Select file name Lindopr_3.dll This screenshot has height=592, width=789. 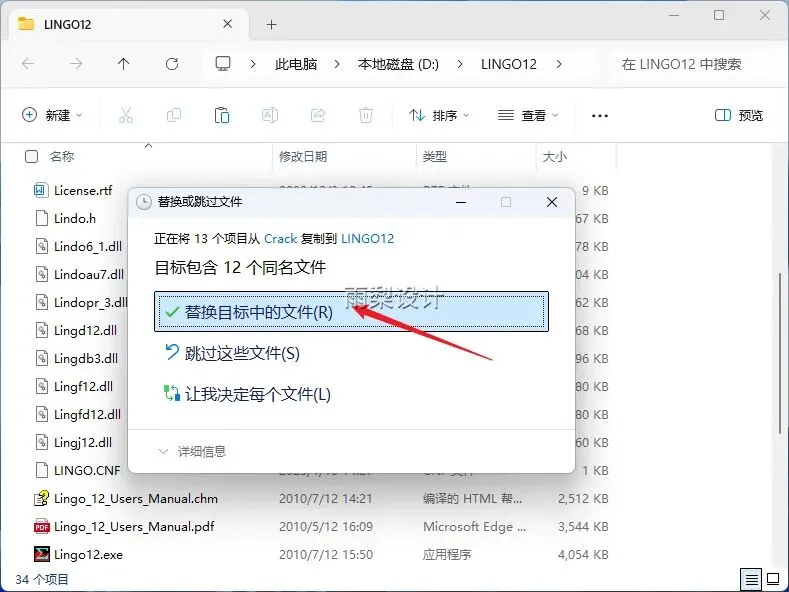pyautogui.click(x=91, y=303)
